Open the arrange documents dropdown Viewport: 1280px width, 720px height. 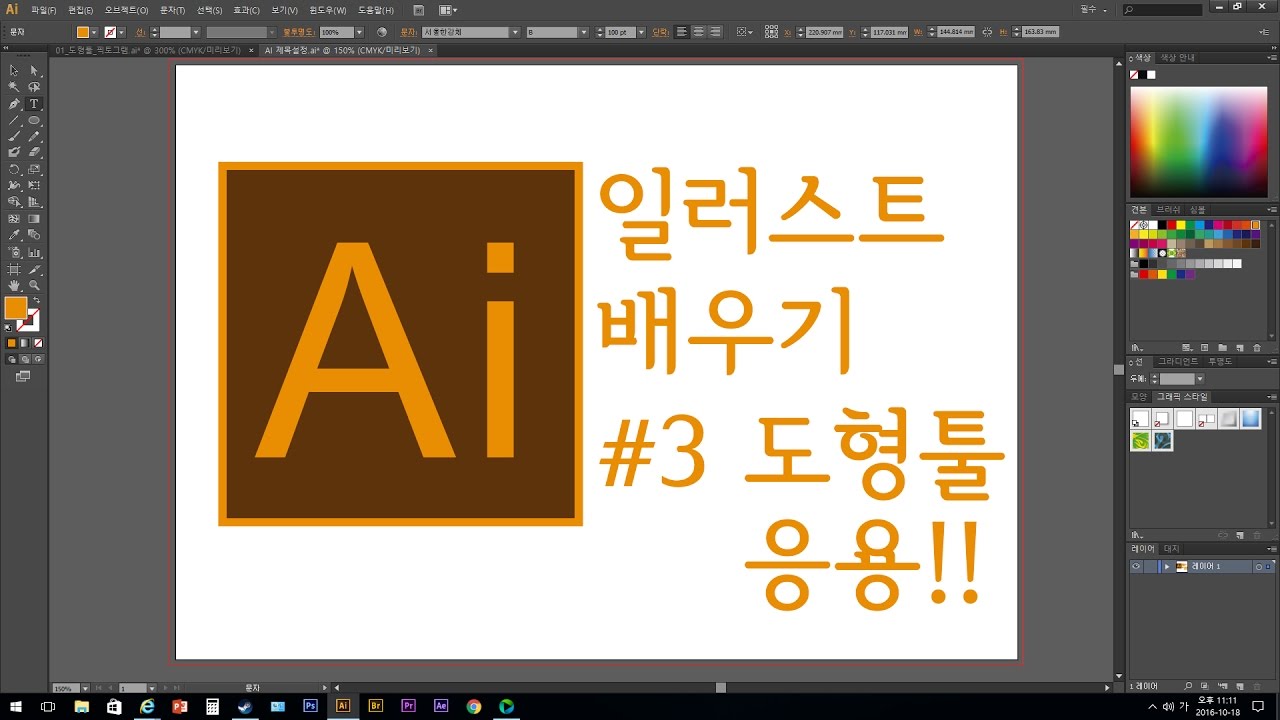447,10
